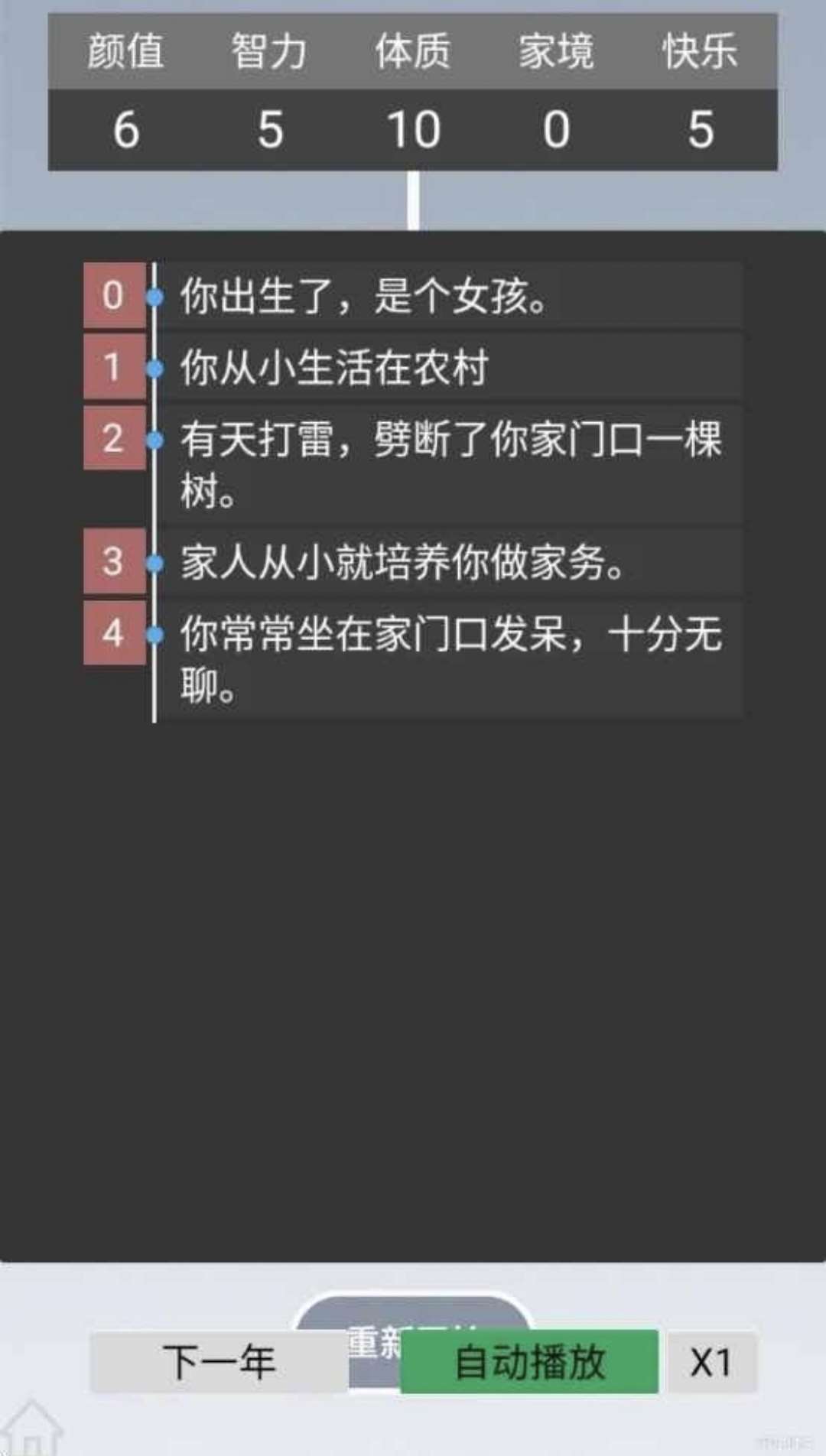This screenshot has height=1456, width=826.
Task: Click the 家境 stat header
Action: [556, 52]
